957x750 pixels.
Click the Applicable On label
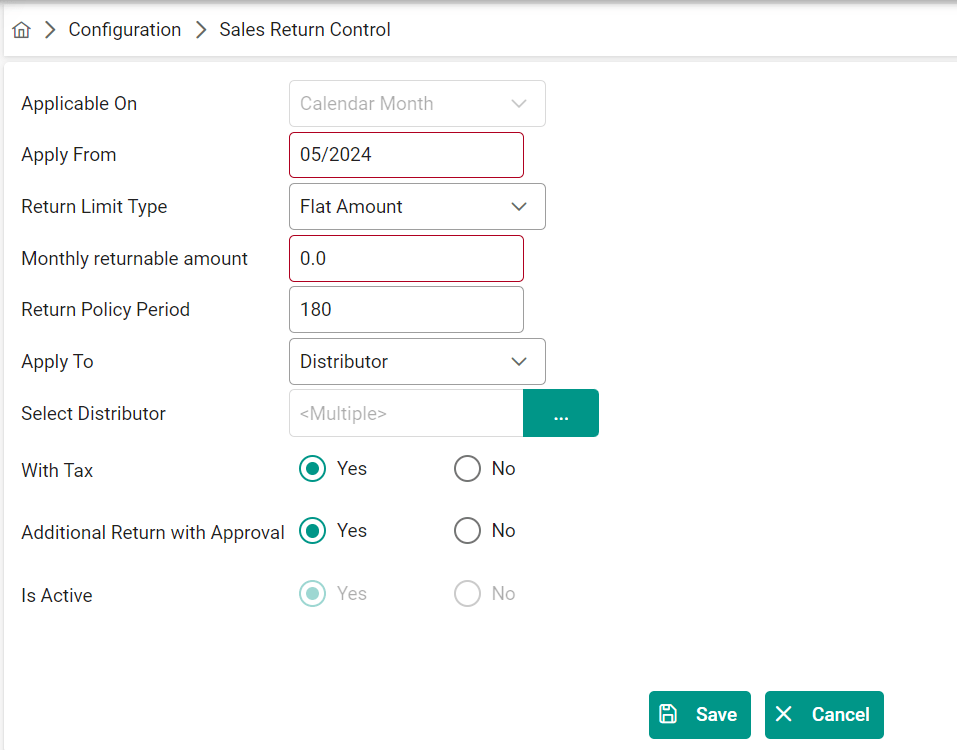79,104
